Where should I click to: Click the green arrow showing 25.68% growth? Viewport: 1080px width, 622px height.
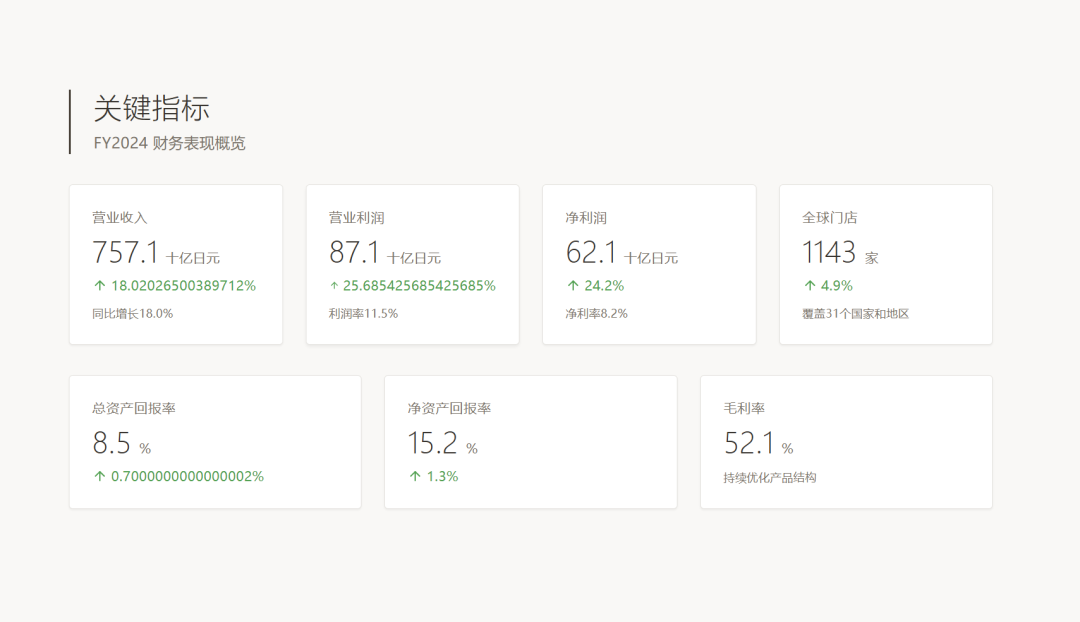click(x=333, y=285)
